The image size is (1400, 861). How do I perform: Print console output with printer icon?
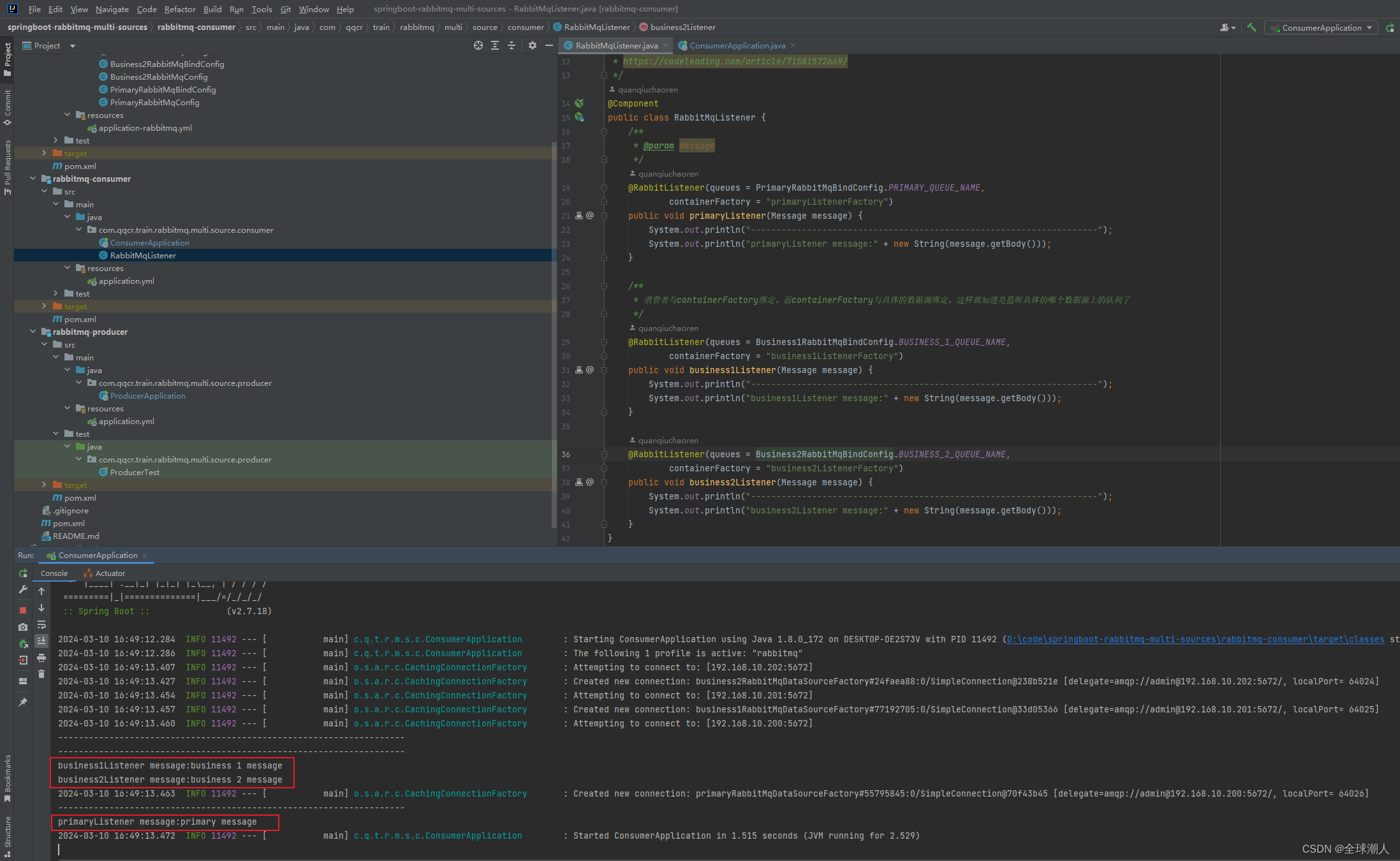41,658
